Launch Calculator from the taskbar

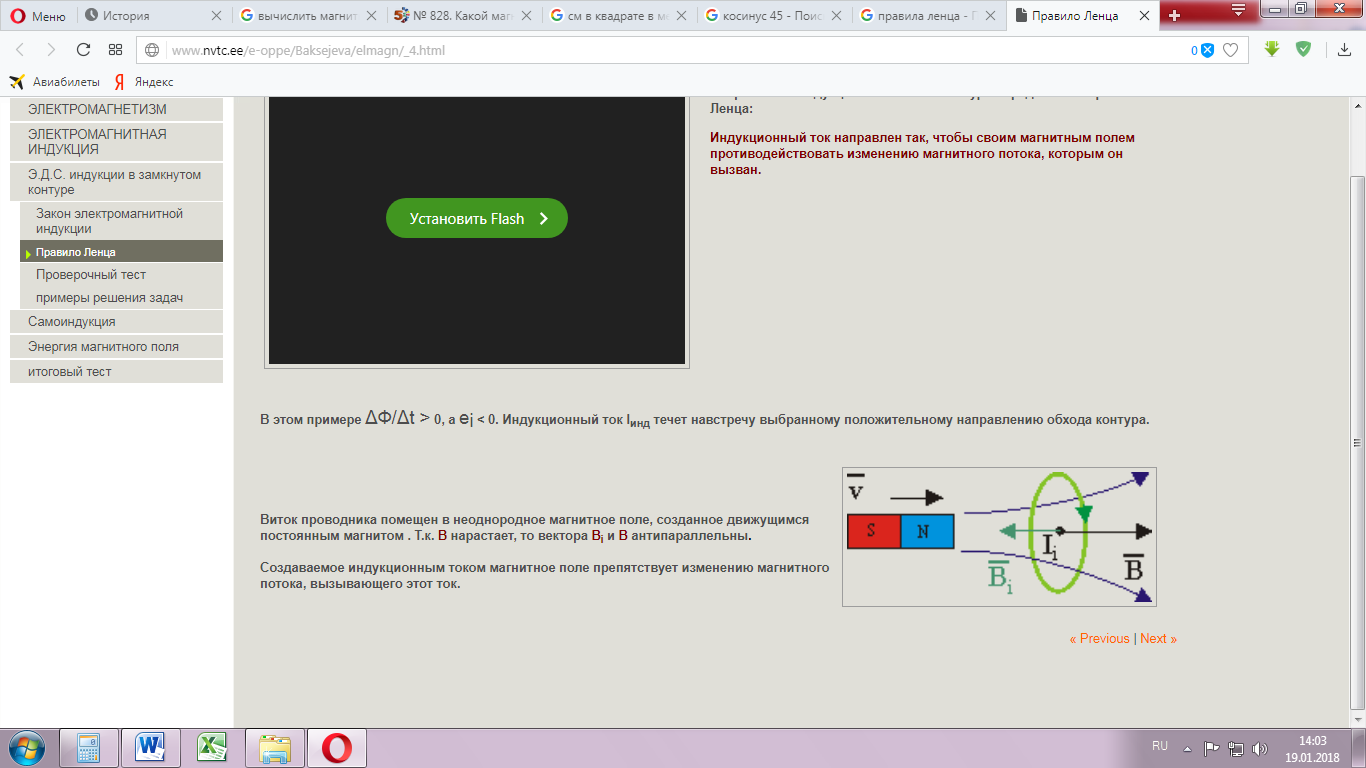coord(89,747)
